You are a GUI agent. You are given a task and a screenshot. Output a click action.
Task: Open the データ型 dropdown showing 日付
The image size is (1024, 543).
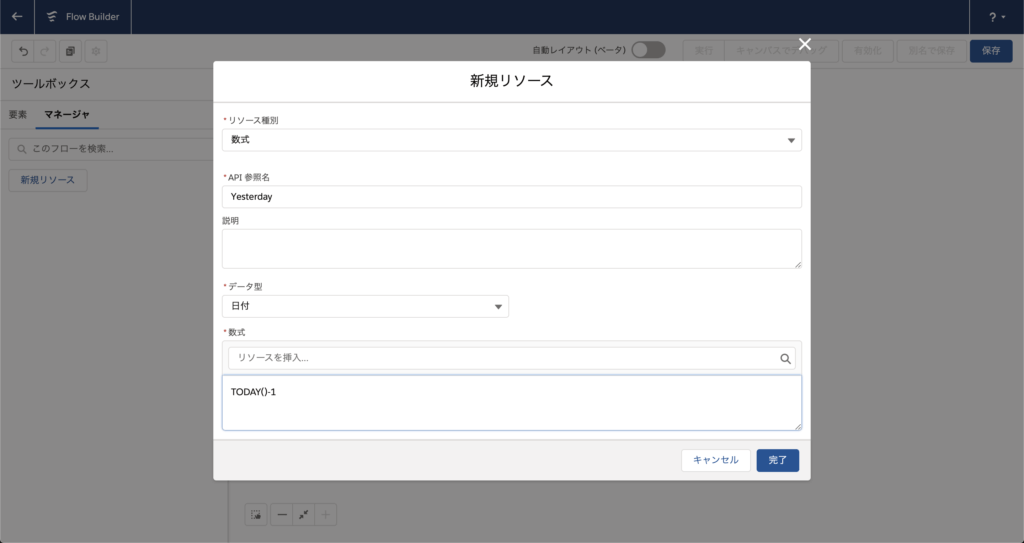click(x=365, y=306)
